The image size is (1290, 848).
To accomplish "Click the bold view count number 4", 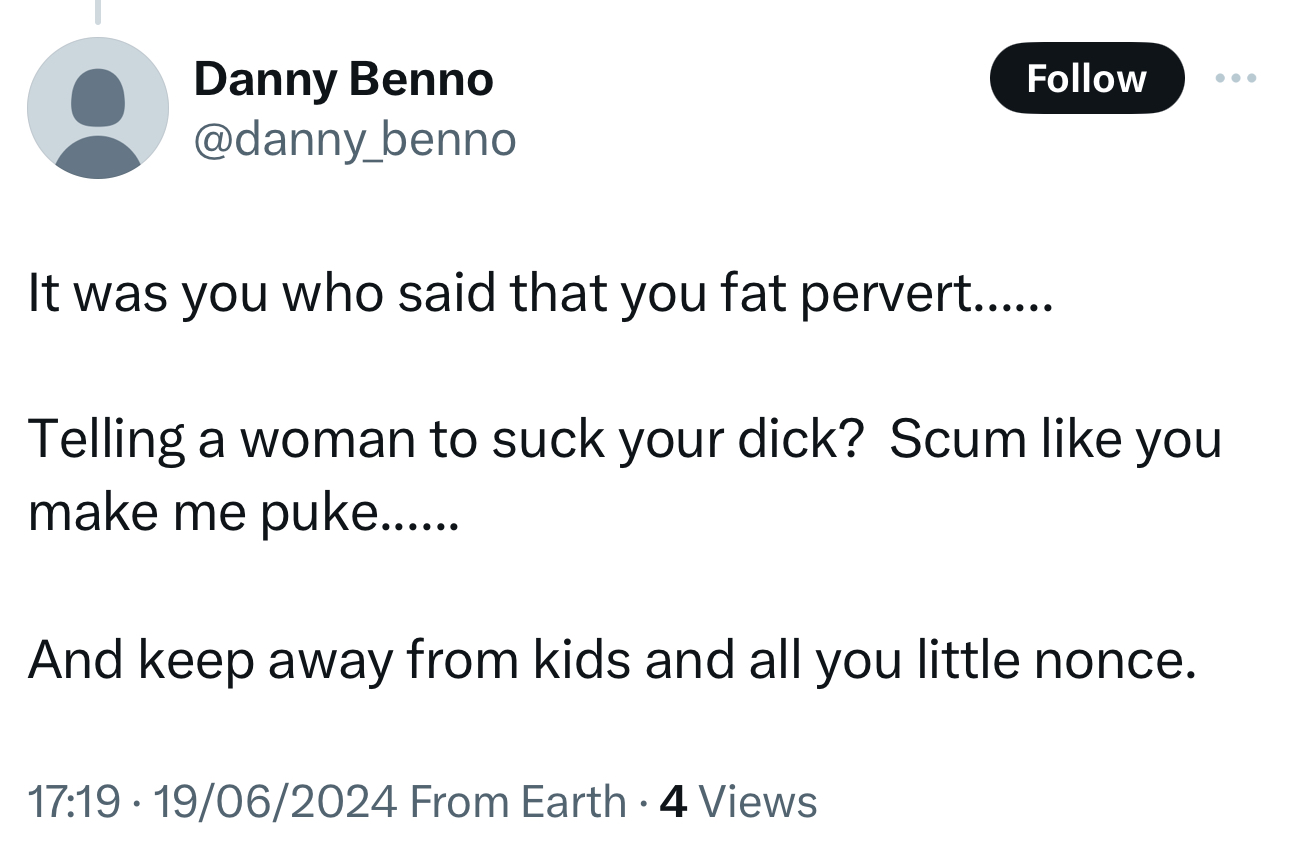I will 674,802.
